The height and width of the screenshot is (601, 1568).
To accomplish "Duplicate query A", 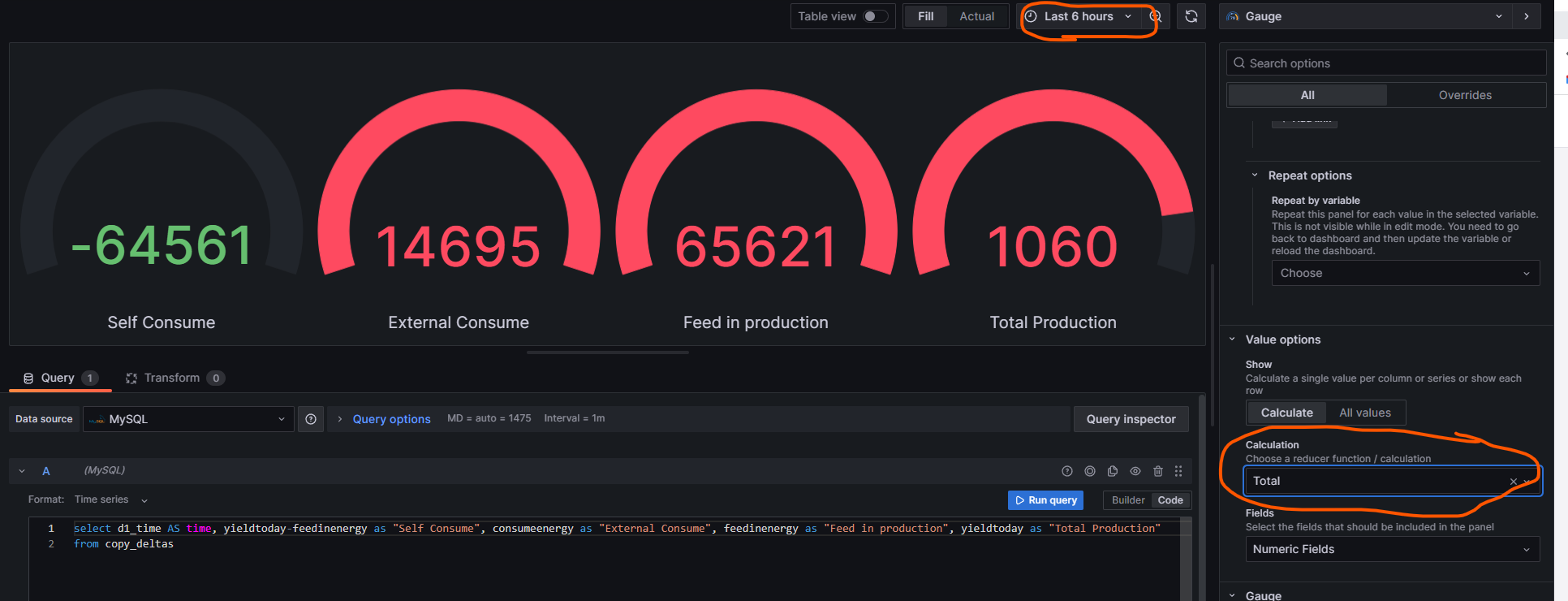I will [1113, 471].
